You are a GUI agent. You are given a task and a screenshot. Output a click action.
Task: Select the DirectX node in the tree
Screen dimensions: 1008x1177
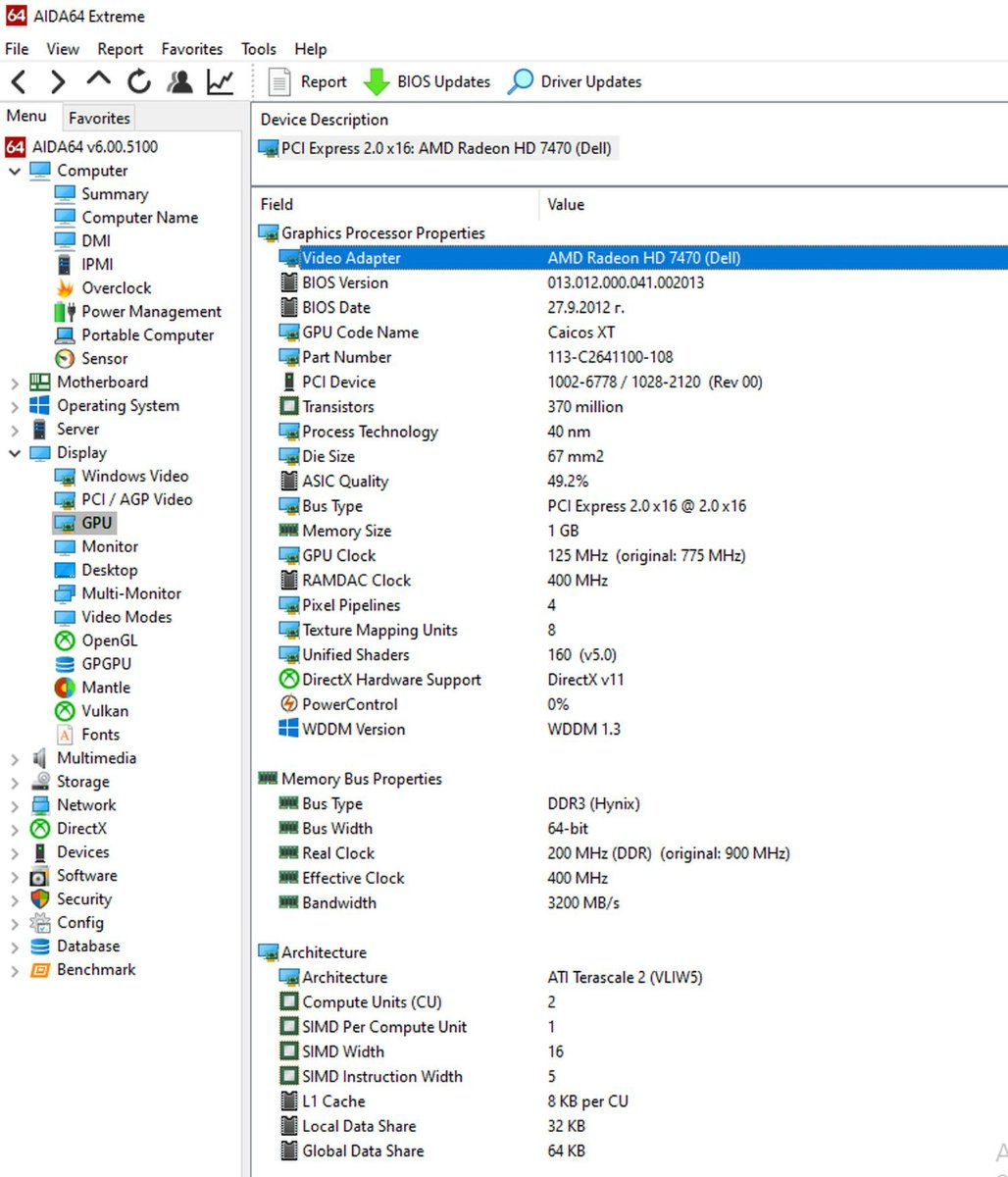68,829
